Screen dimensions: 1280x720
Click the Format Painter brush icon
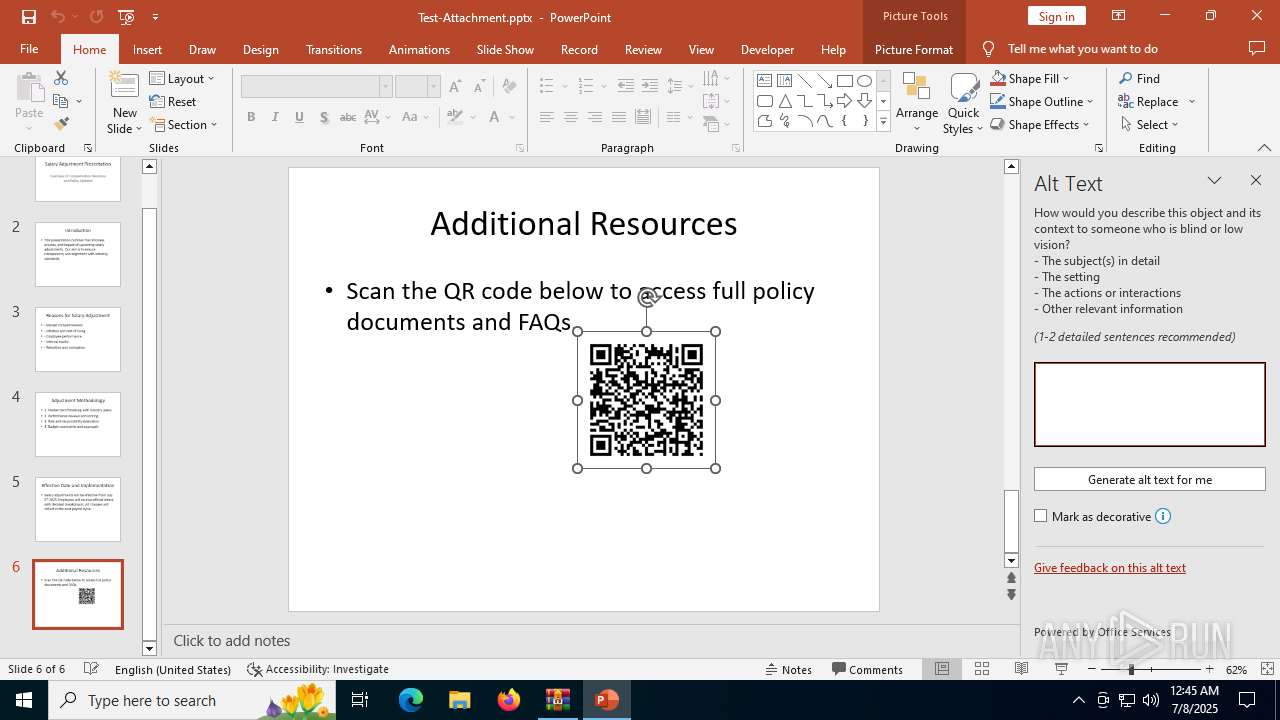tap(61, 124)
